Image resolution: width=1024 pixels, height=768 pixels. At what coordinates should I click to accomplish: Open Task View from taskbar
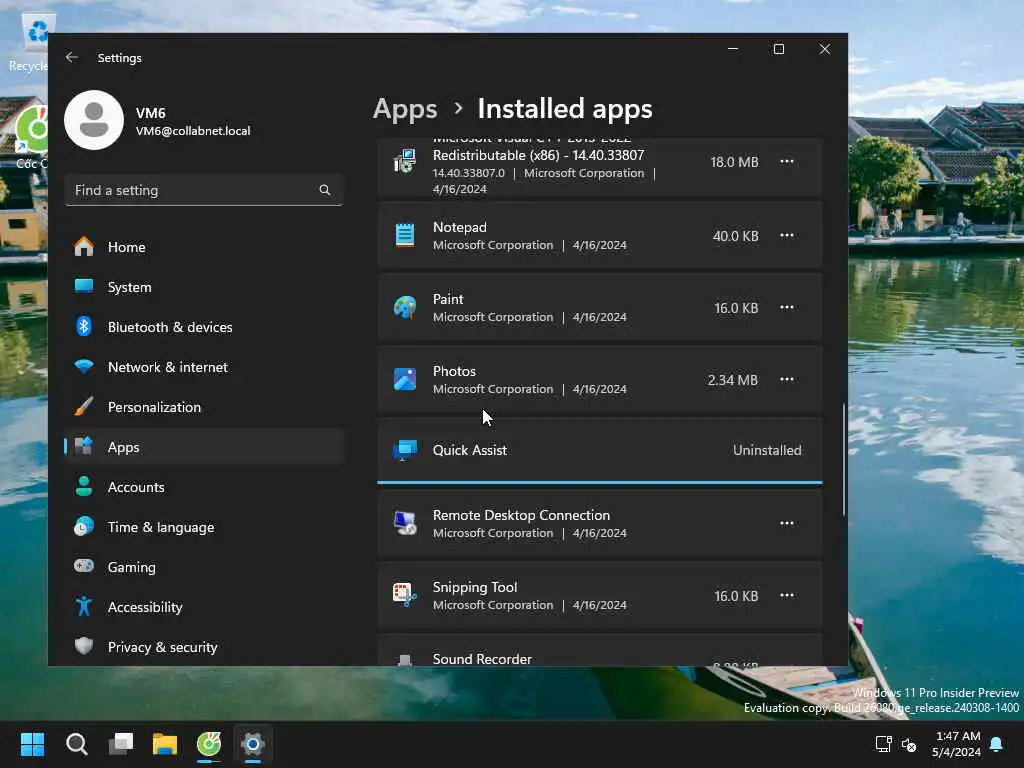click(x=121, y=744)
